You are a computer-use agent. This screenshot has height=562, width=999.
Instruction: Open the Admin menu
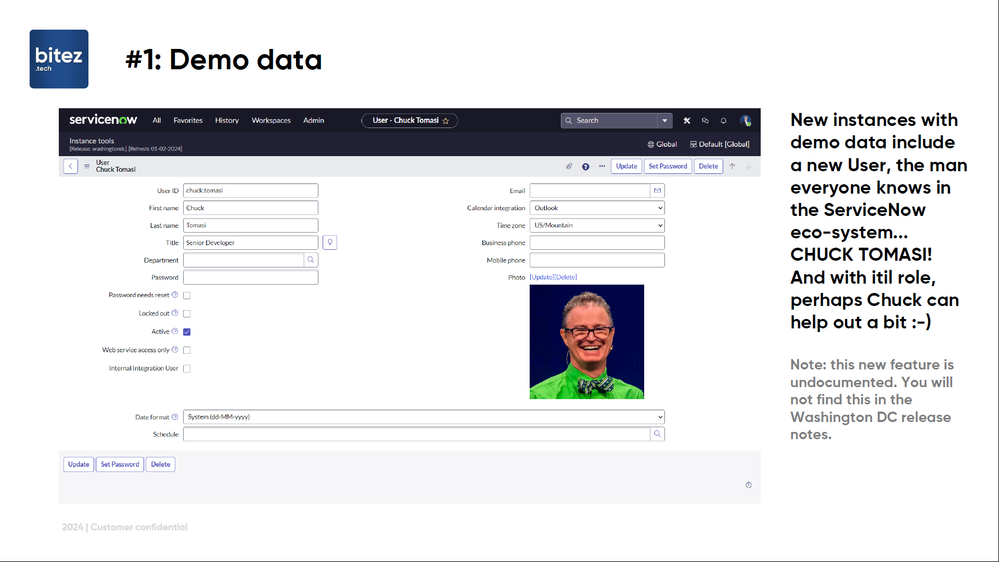(x=313, y=120)
